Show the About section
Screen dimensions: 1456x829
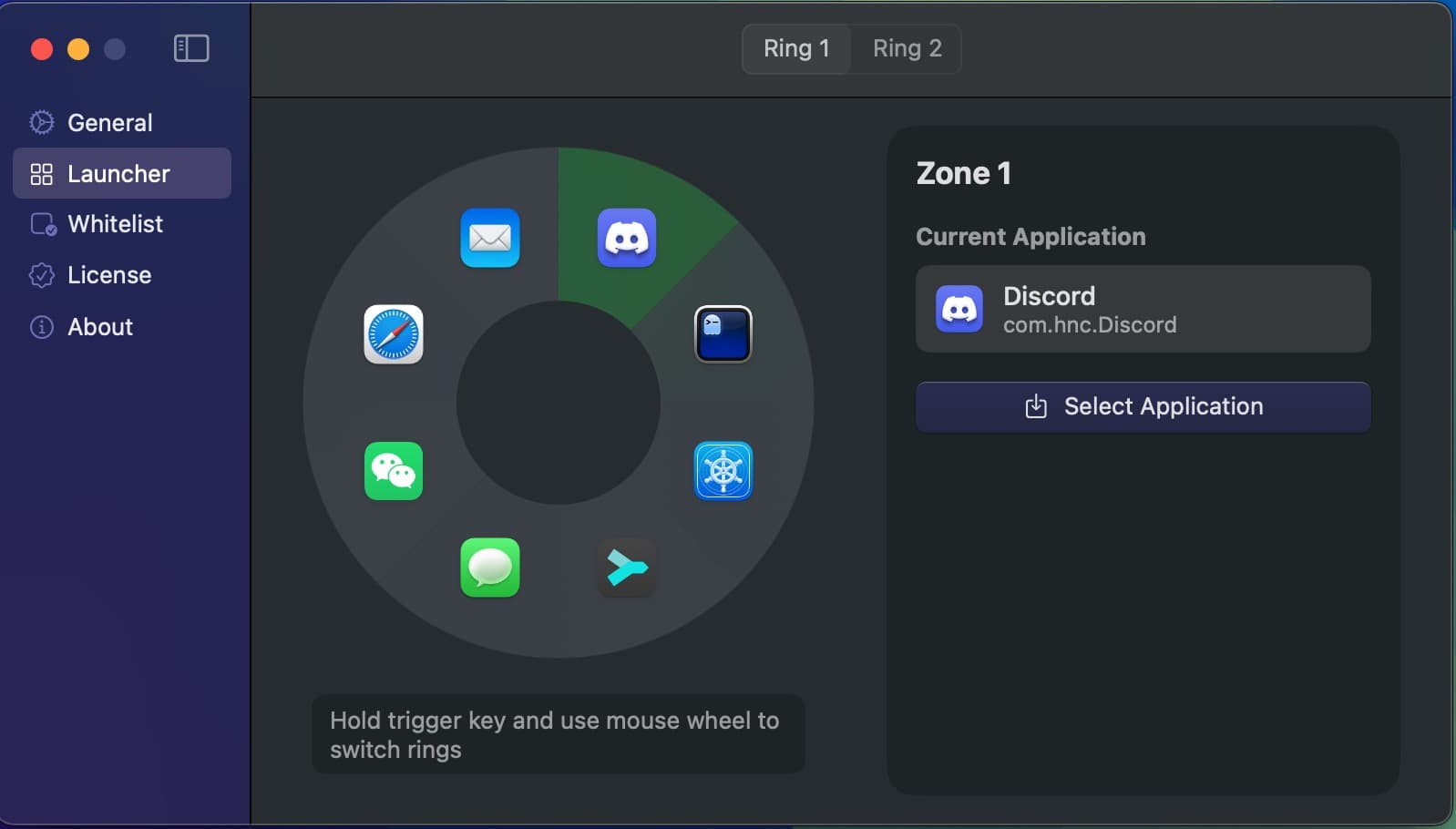tap(100, 326)
